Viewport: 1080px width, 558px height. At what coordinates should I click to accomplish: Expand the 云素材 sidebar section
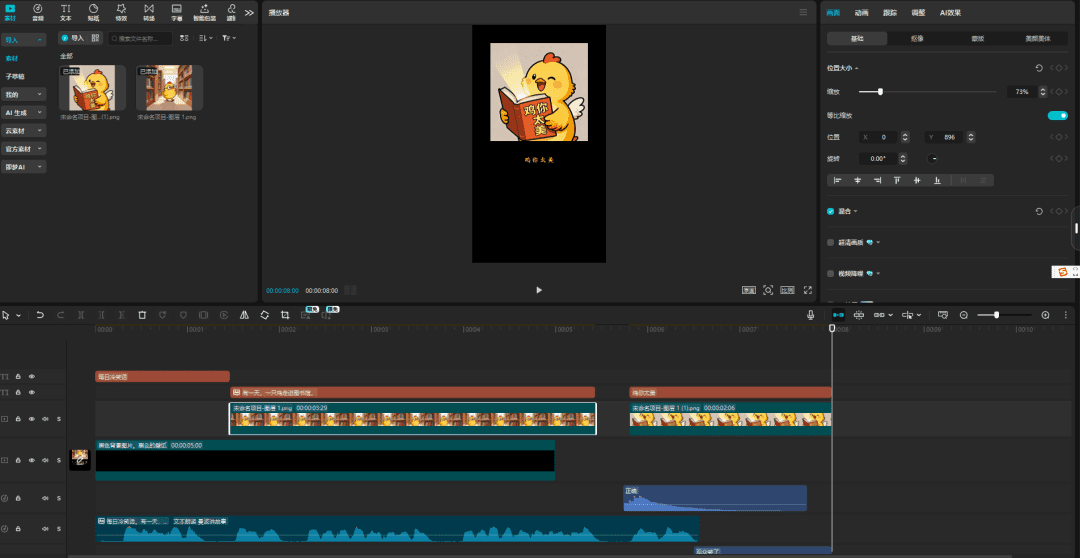click(x=24, y=130)
